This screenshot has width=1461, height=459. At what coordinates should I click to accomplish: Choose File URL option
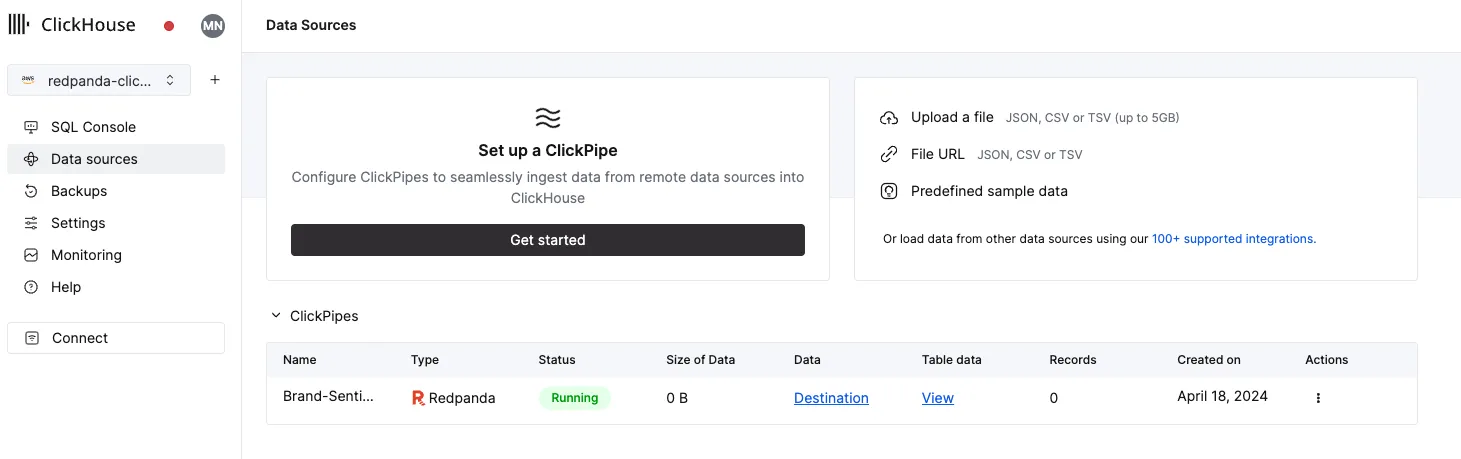(938, 154)
